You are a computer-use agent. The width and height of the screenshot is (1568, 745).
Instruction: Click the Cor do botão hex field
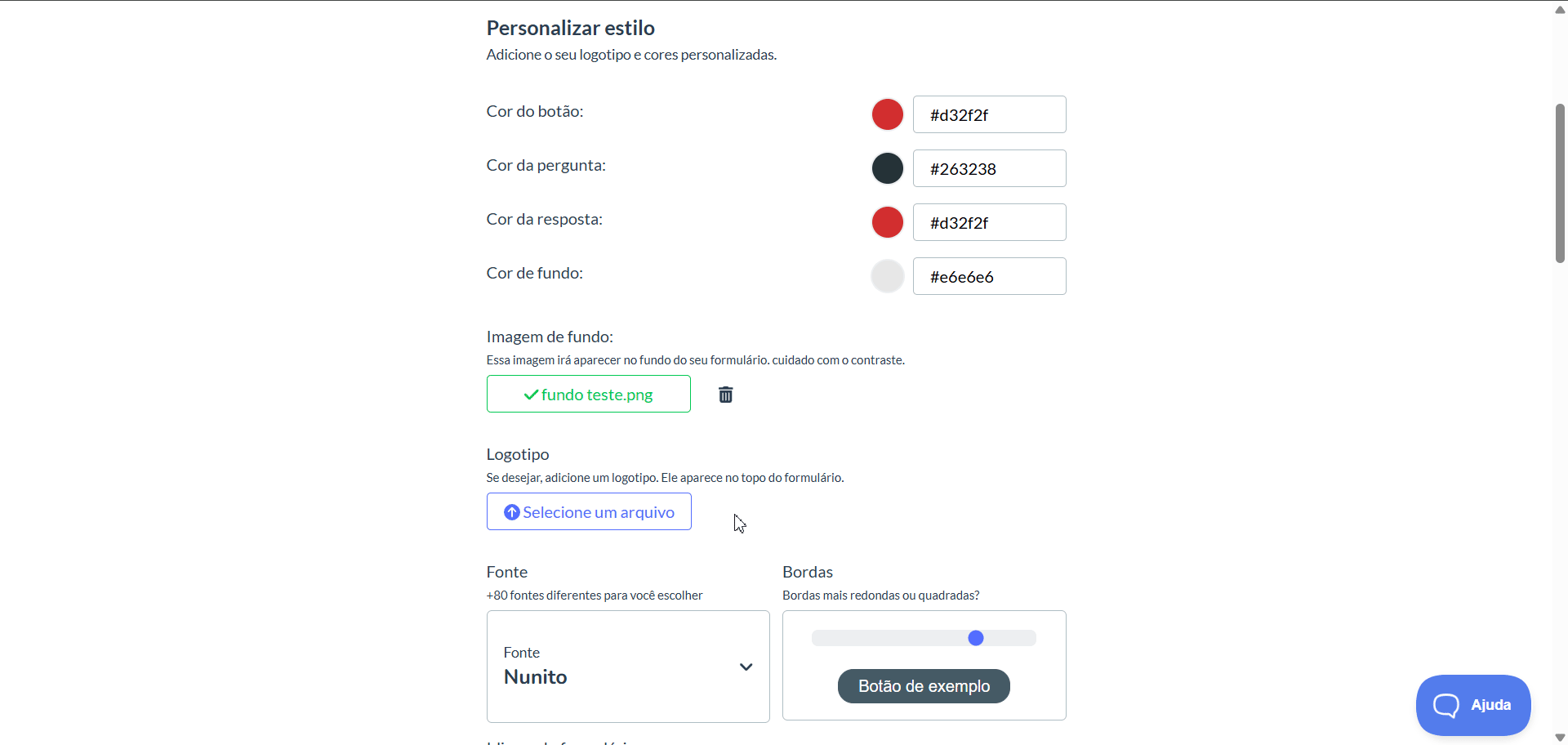pyautogui.click(x=989, y=114)
